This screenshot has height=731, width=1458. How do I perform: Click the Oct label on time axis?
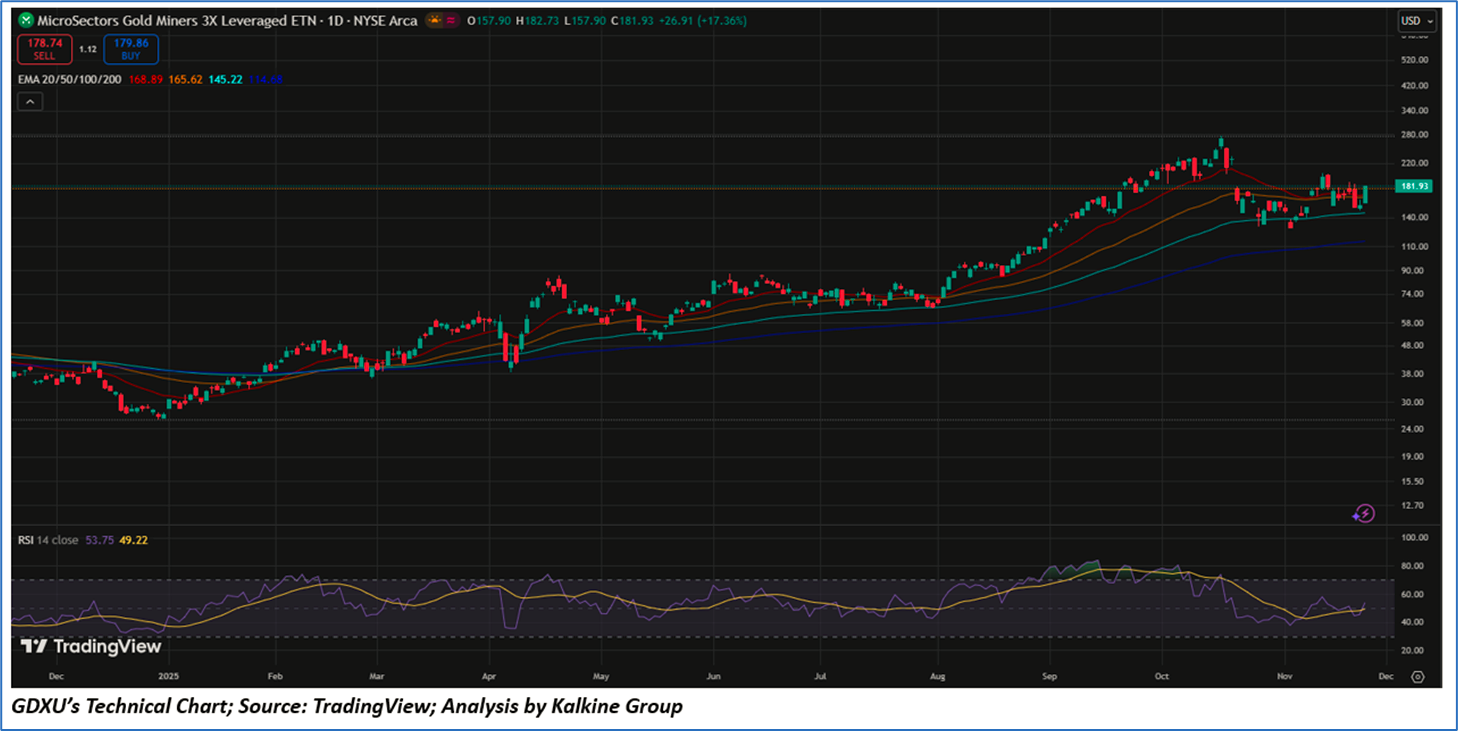click(1160, 677)
